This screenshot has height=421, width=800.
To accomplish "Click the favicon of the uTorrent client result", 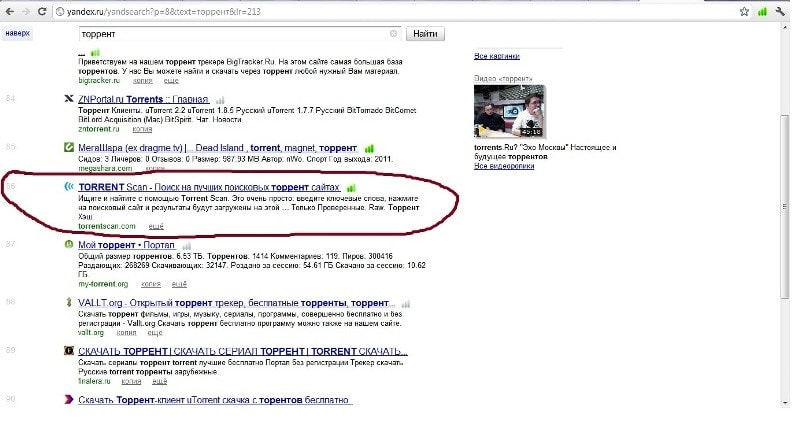I will point(69,399).
